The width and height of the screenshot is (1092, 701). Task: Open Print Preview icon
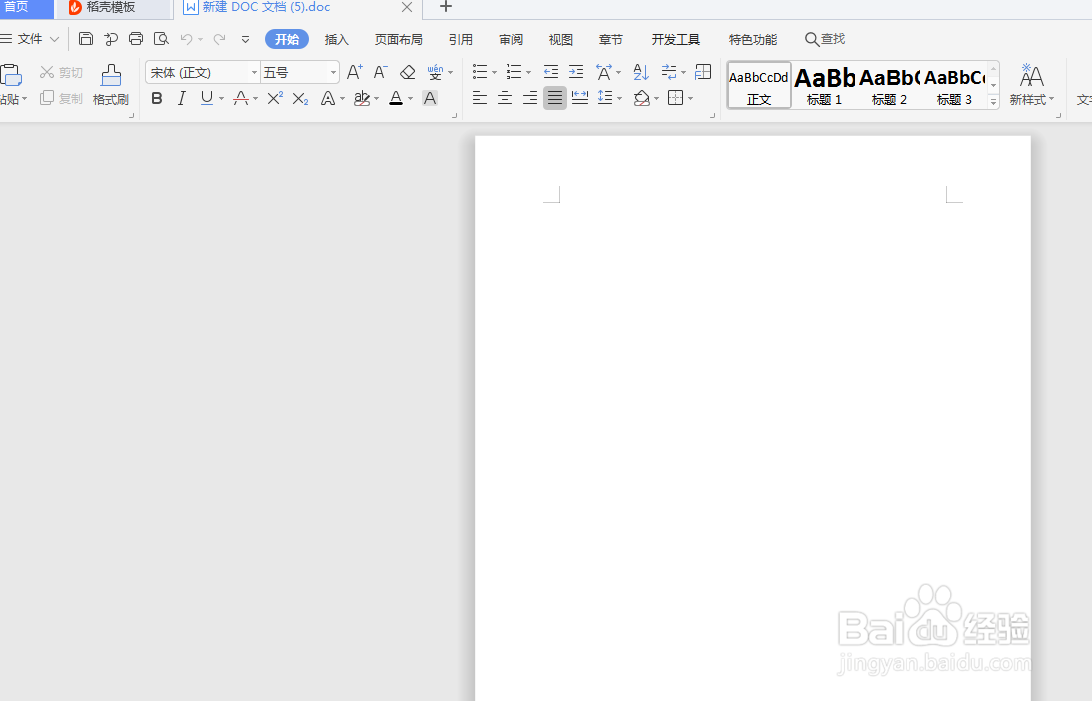pos(161,39)
